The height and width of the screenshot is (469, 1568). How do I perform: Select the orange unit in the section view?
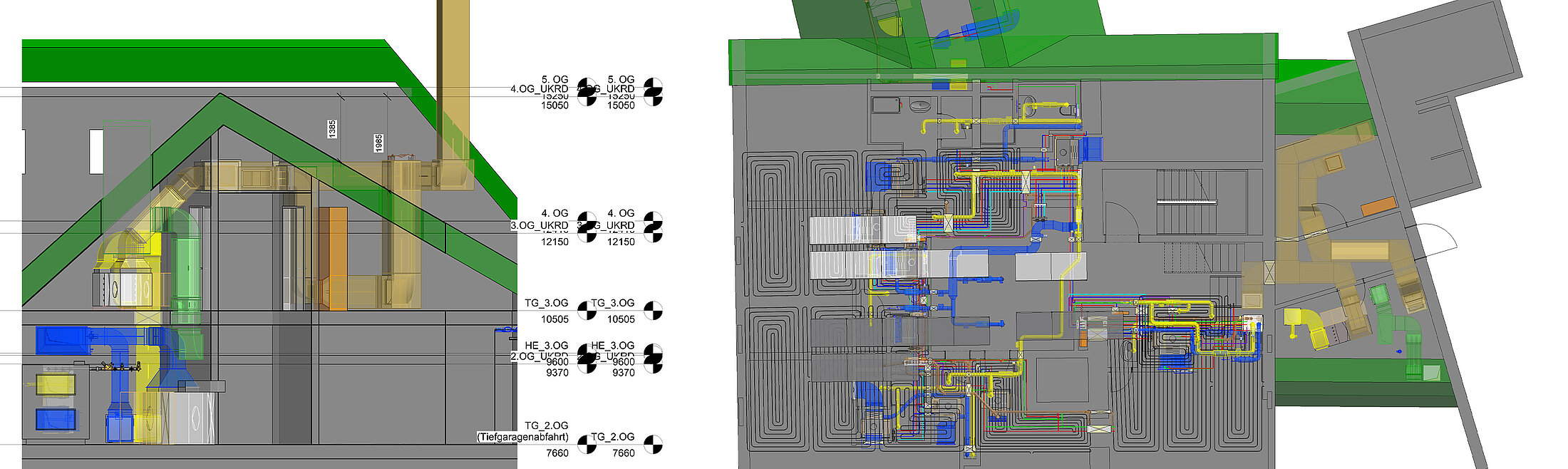(333, 258)
